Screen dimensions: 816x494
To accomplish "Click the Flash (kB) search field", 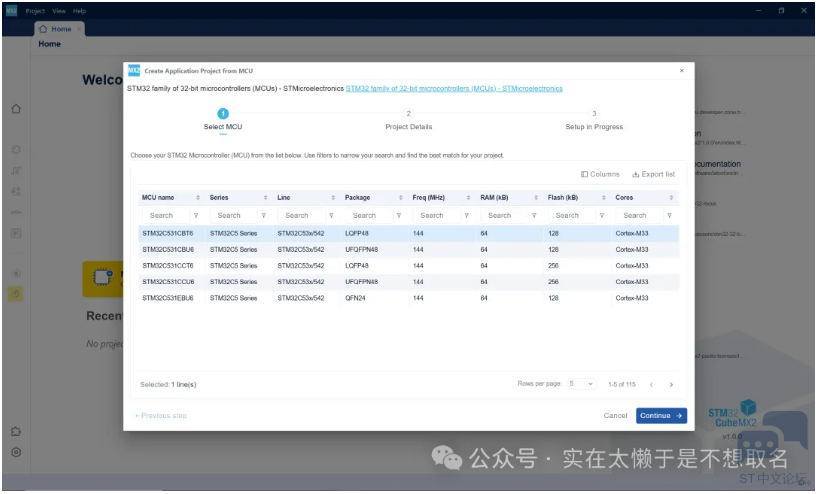I will click(571, 216).
